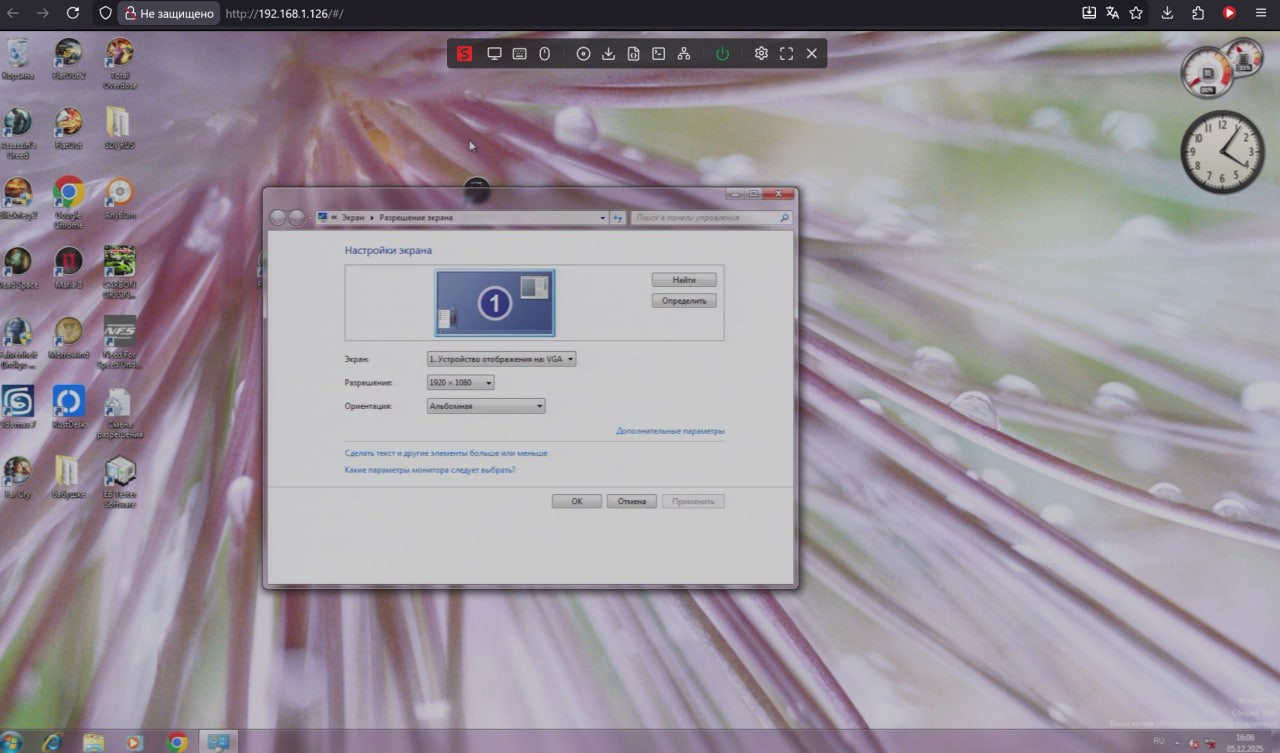Toggle fullscreen icon in KVM toolbar
The width and height of the screenshot is (1280, 753).
786,54
